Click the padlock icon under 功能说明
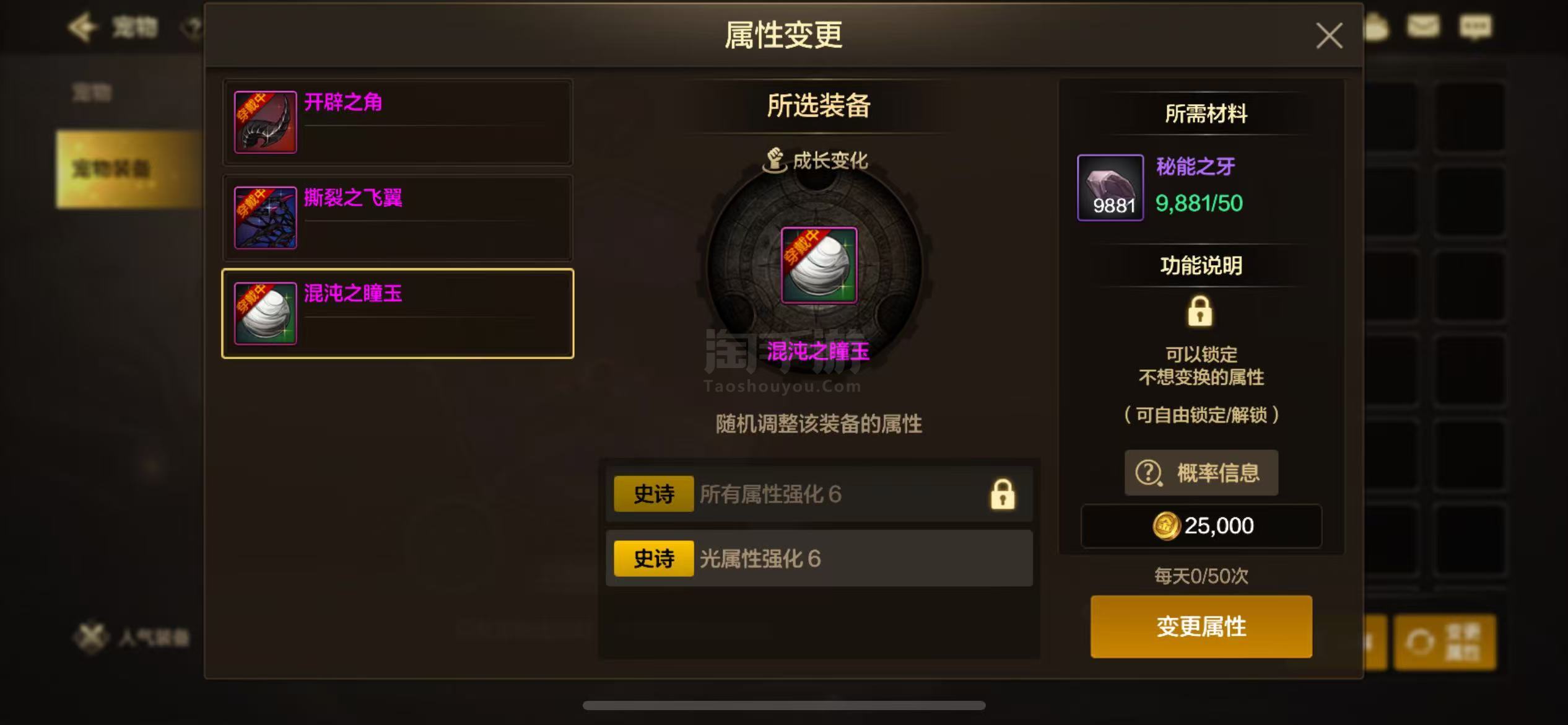 (x=1200, y=311)
